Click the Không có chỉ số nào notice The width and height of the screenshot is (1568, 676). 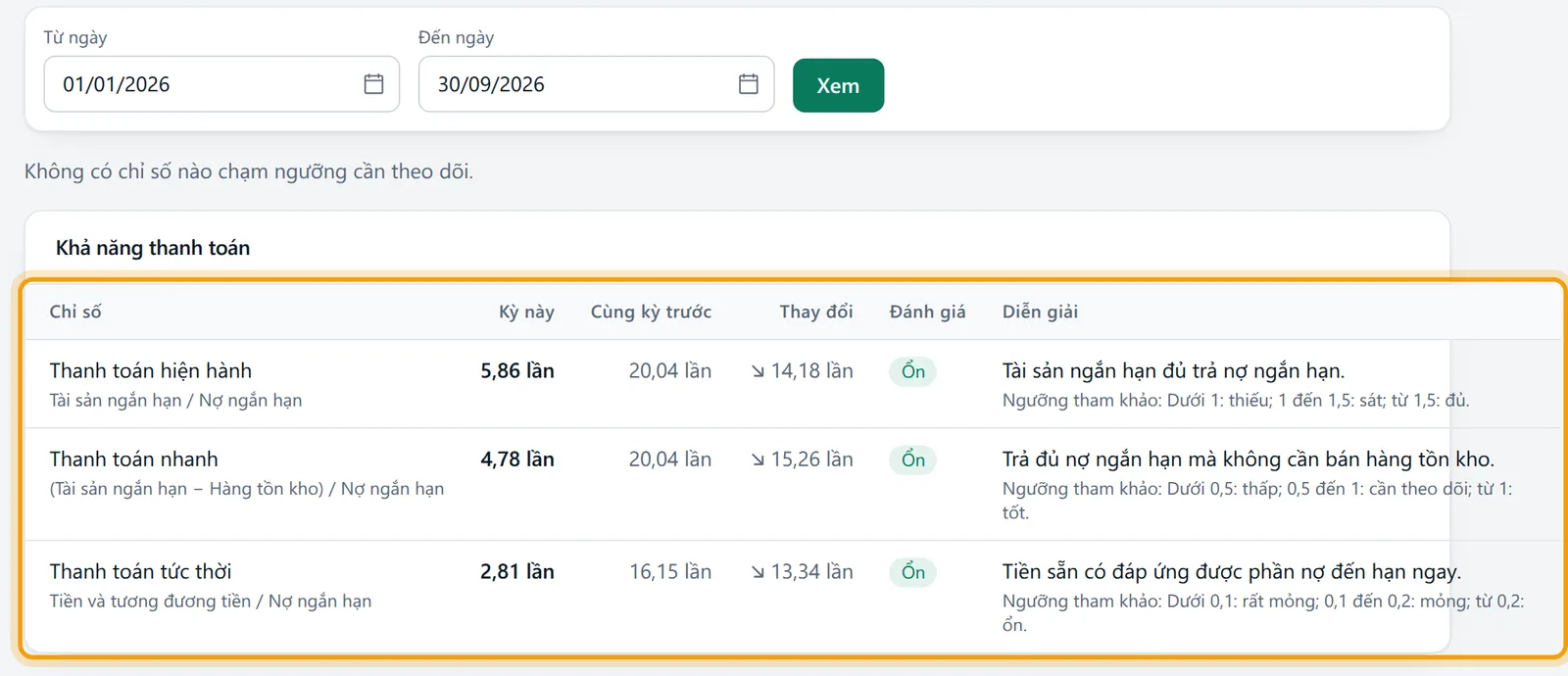pos(249,171)
